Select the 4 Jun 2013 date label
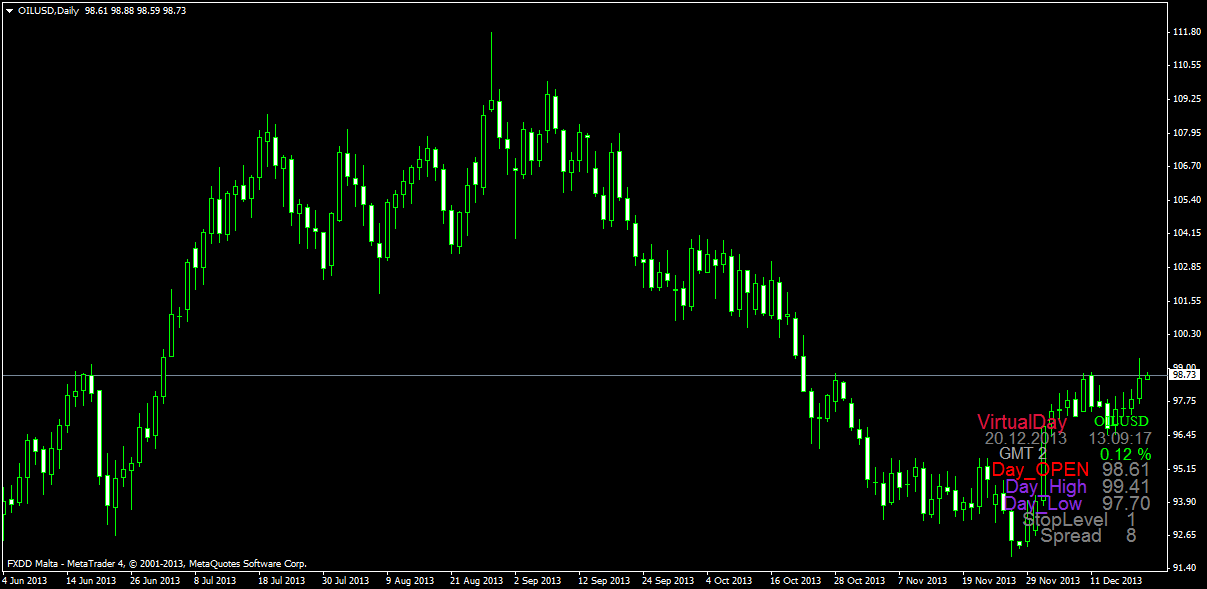Viewport: 1207px width, 589px height. [x=24, y=580]
